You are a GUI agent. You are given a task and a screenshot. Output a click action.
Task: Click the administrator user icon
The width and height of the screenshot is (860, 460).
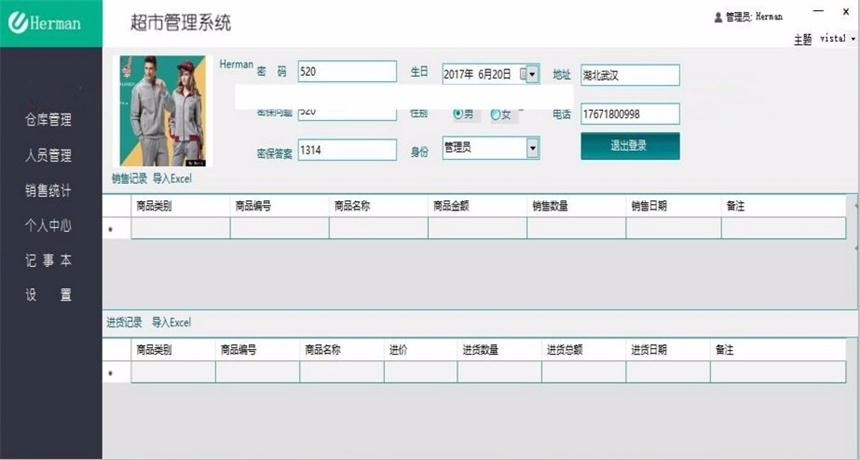coord(718,18)
